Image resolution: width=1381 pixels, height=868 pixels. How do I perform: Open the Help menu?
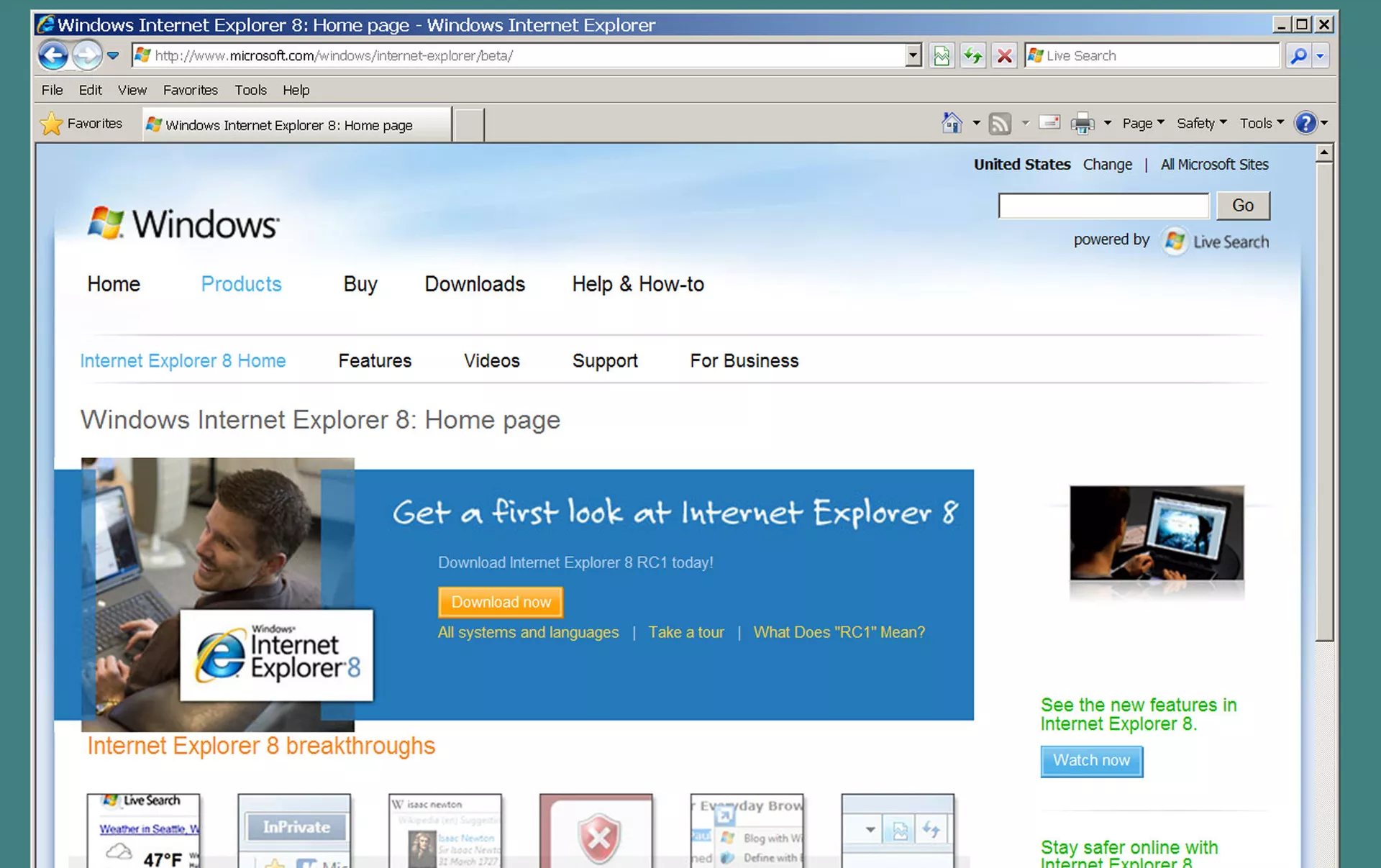pyautogui.click(x=296, y=90)
